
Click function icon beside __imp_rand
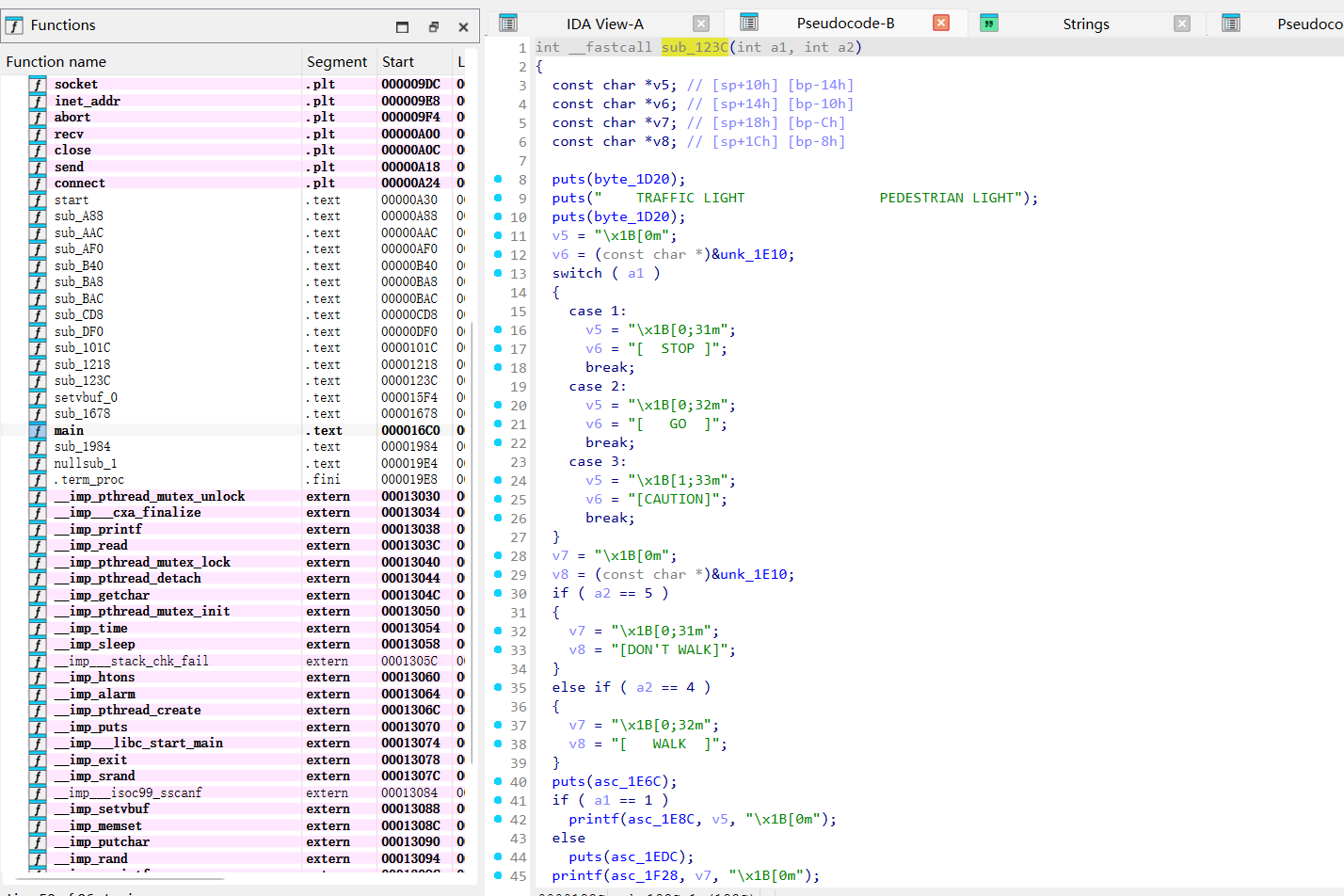[38, 858]
